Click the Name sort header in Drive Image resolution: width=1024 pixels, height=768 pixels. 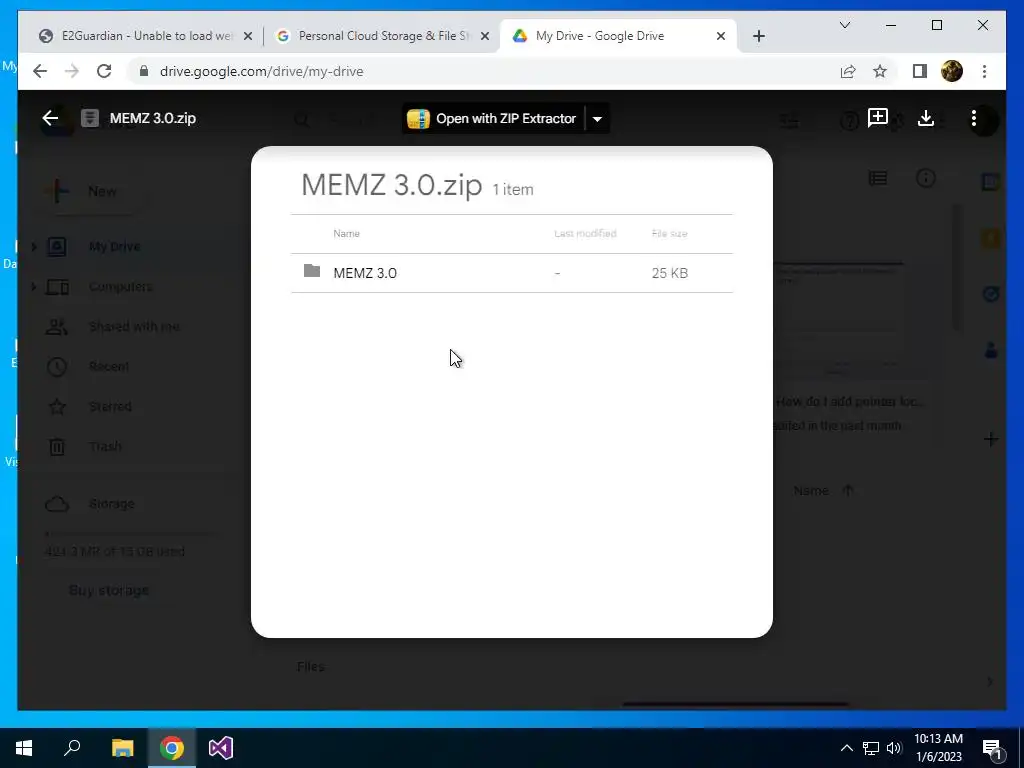(x=811, y=490)
